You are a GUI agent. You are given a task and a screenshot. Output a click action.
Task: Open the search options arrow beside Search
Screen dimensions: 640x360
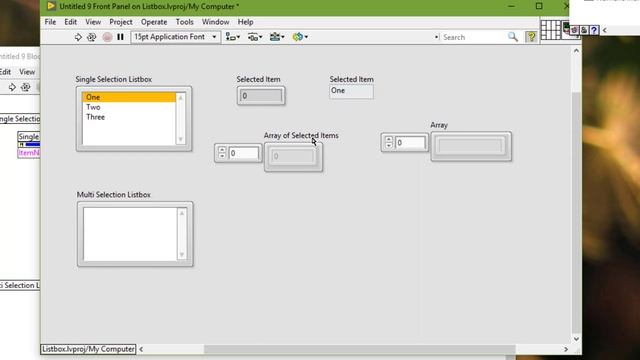tap(436, 37)
